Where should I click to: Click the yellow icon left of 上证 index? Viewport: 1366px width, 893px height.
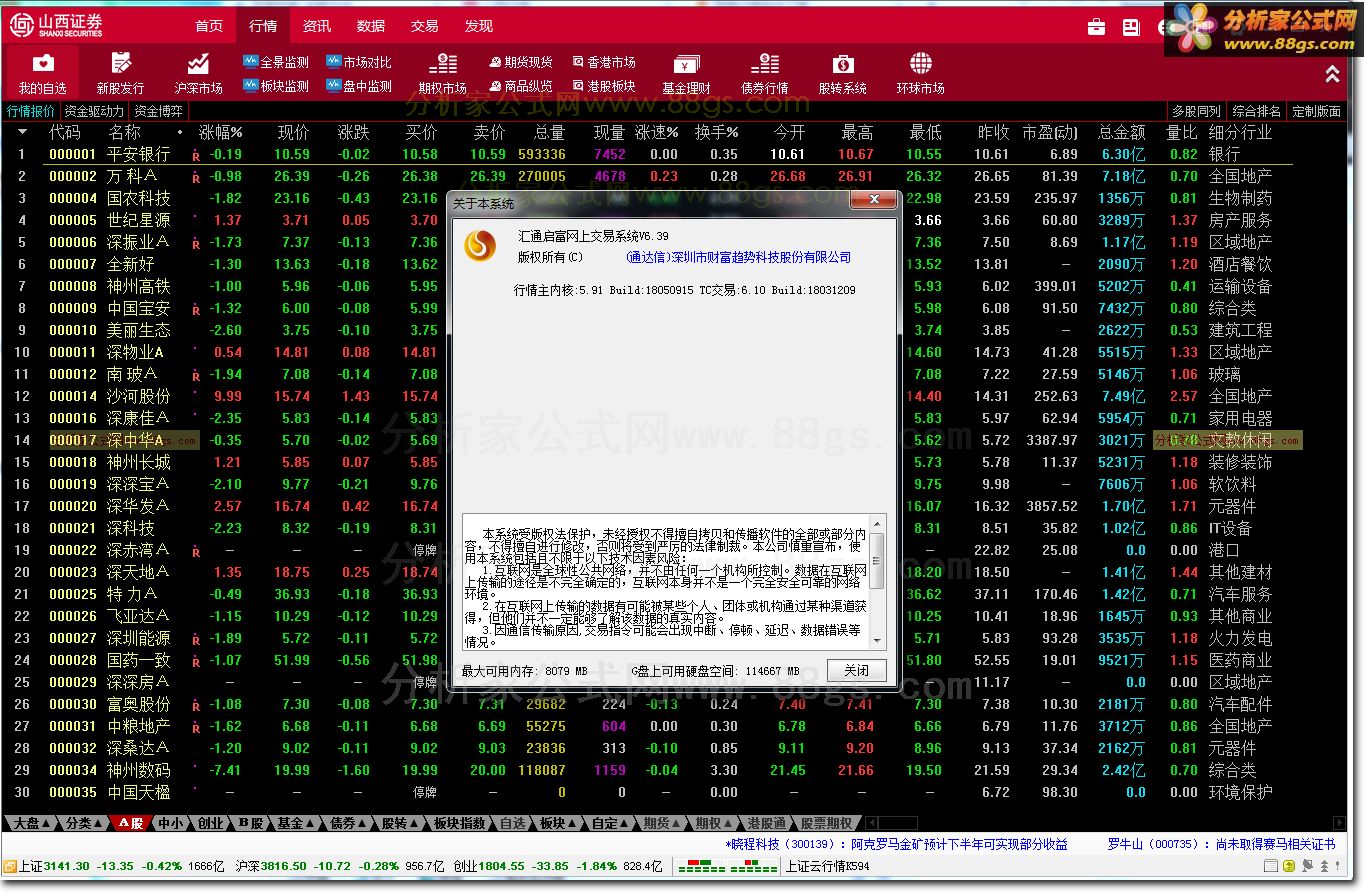[9, 866]
